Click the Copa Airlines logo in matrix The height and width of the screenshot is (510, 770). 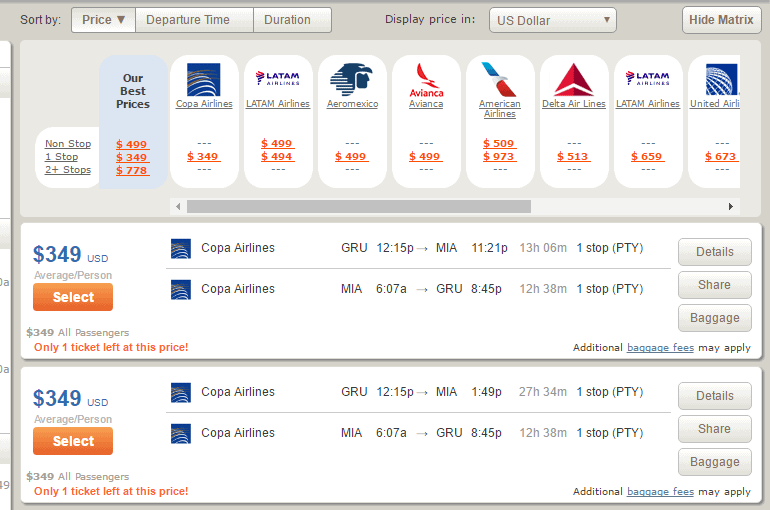click(204, 79)
